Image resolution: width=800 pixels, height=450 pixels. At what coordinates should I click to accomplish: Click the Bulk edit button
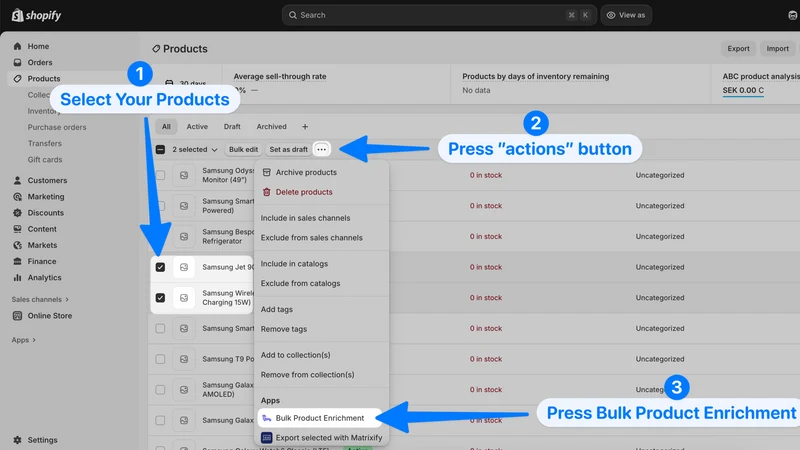coord(243,149)
